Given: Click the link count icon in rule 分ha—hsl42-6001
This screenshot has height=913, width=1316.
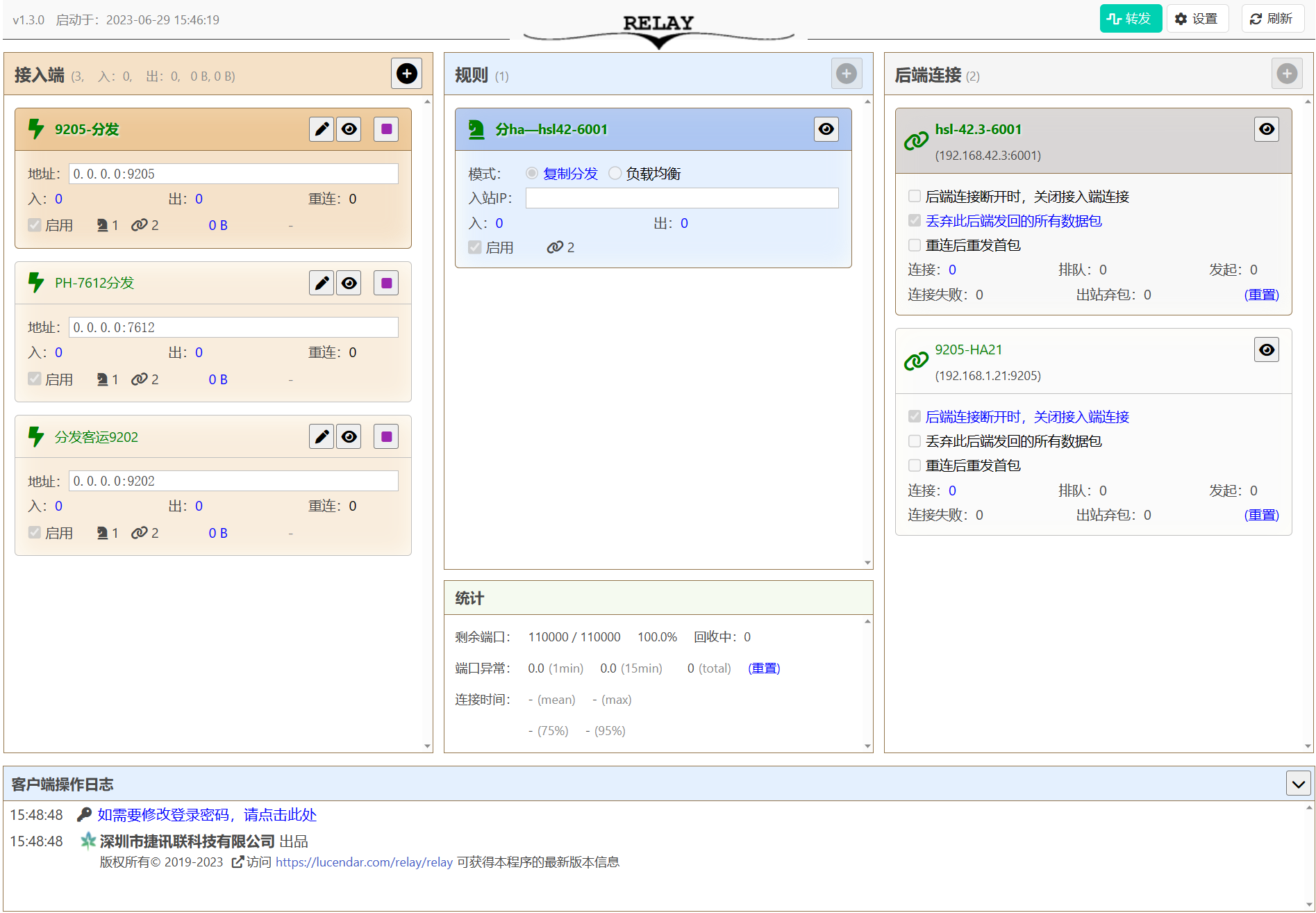Looking at the screenshot, I should (554, 247).
